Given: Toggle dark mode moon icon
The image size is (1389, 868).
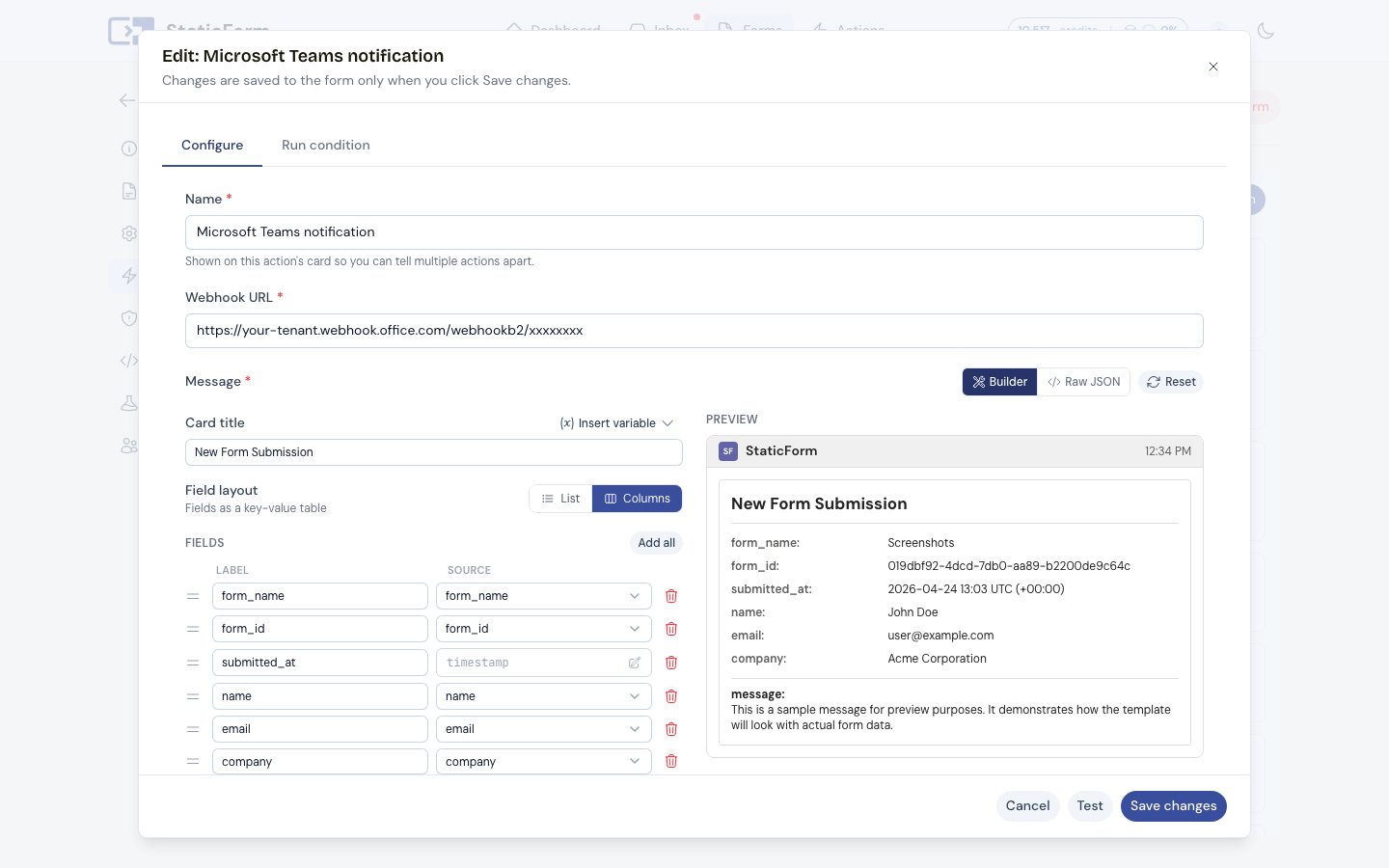Looking at the screenshot, I should (1266, 31).
